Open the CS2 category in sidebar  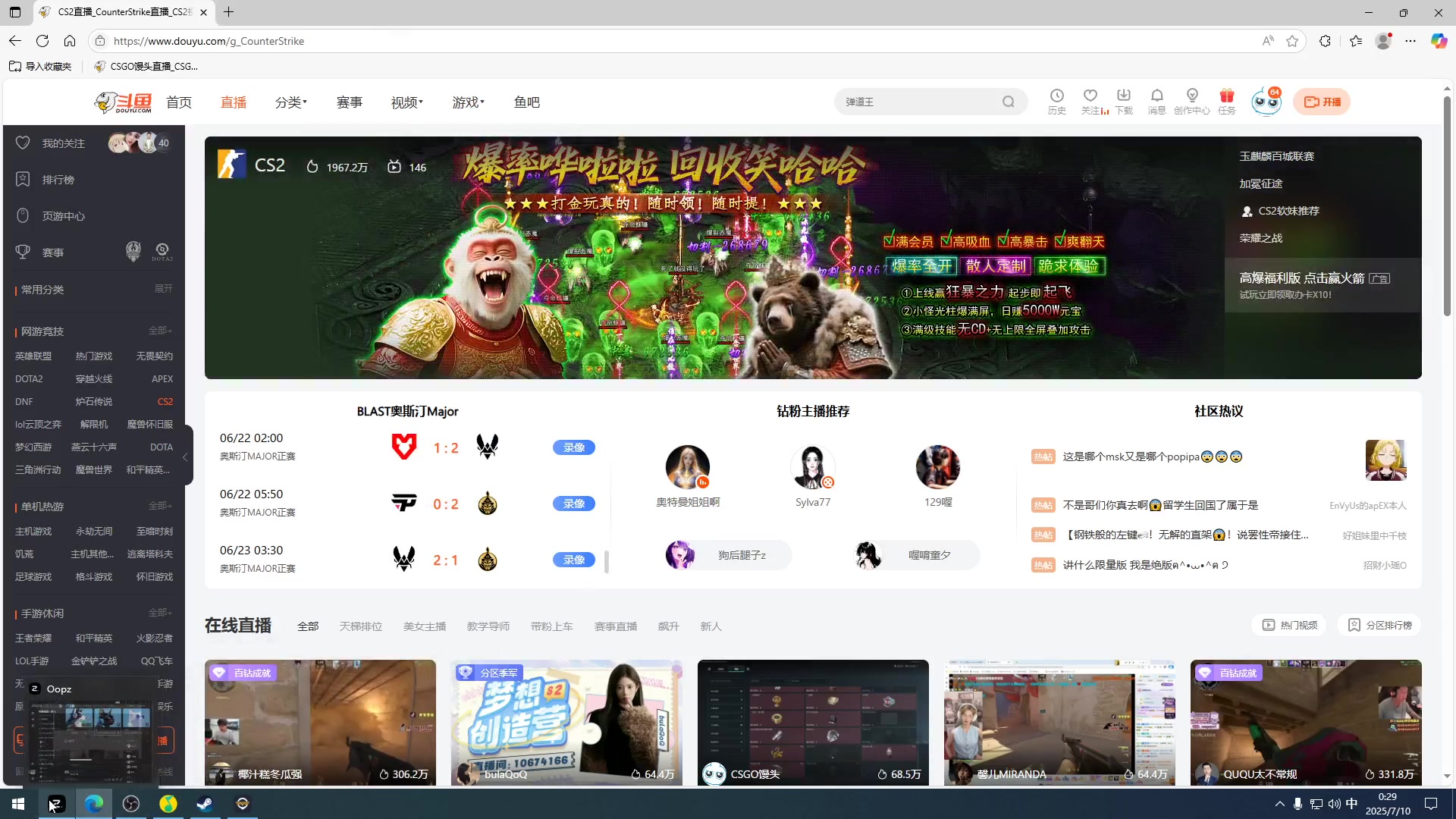click(165, 401)
